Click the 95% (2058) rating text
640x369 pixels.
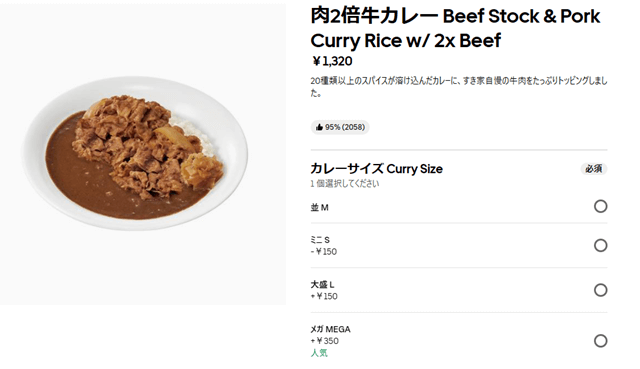tap(345, 127)
